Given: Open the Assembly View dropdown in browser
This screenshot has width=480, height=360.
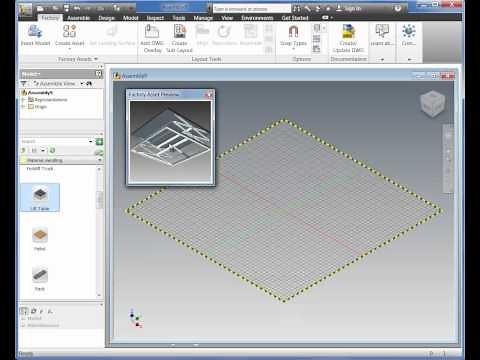Looking at the screenshot, I should (x=82, y=83).
